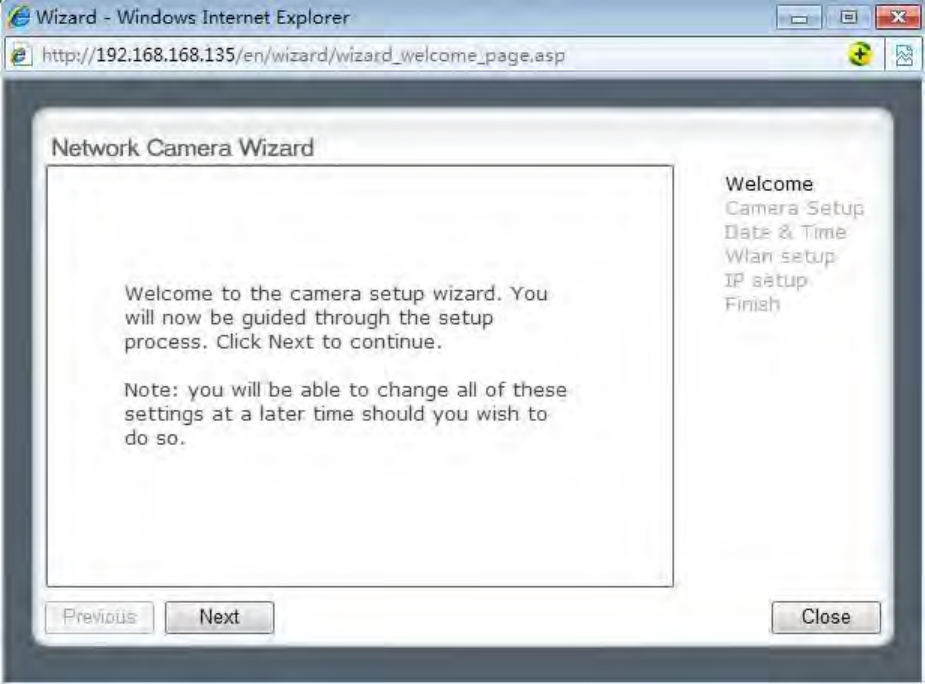This screenshot has width=925, height=684.
Task: Click the Internet Explorer logo in title bar
Action: (20, 17)
